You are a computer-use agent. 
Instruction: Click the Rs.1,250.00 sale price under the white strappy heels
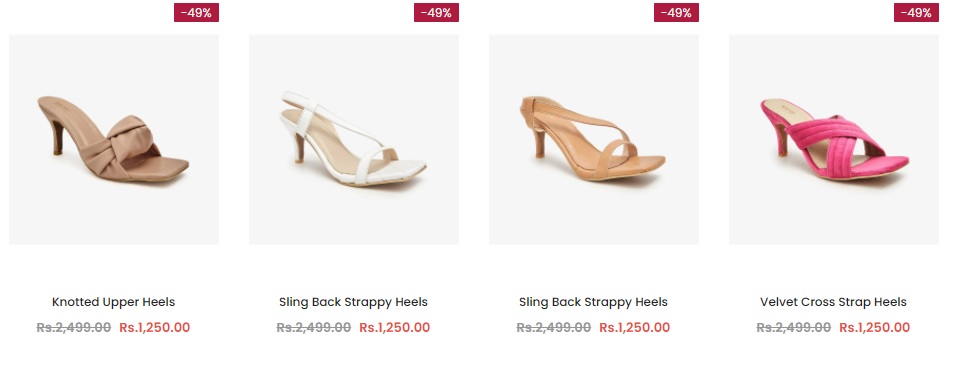click(395, 328)
